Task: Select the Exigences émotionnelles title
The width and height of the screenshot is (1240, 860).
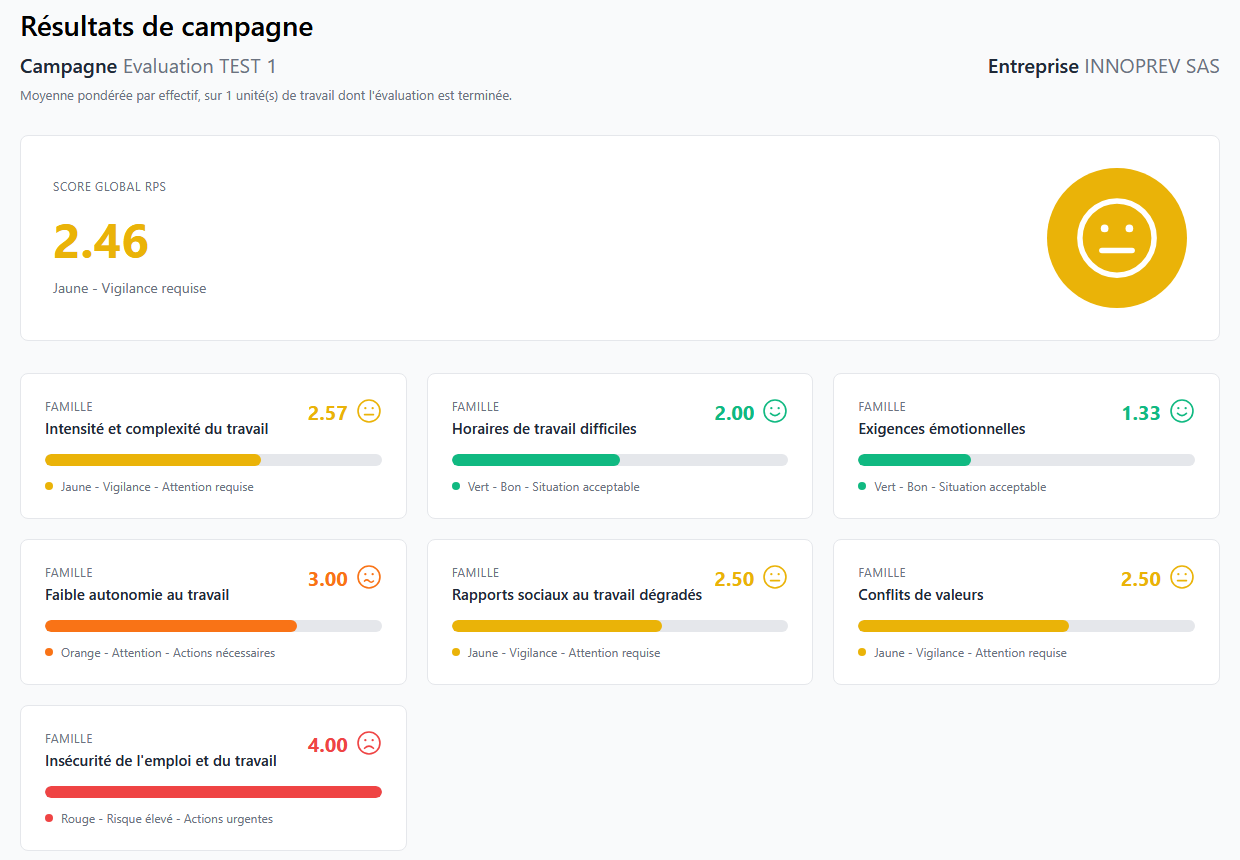Action: tap(942, 429)
